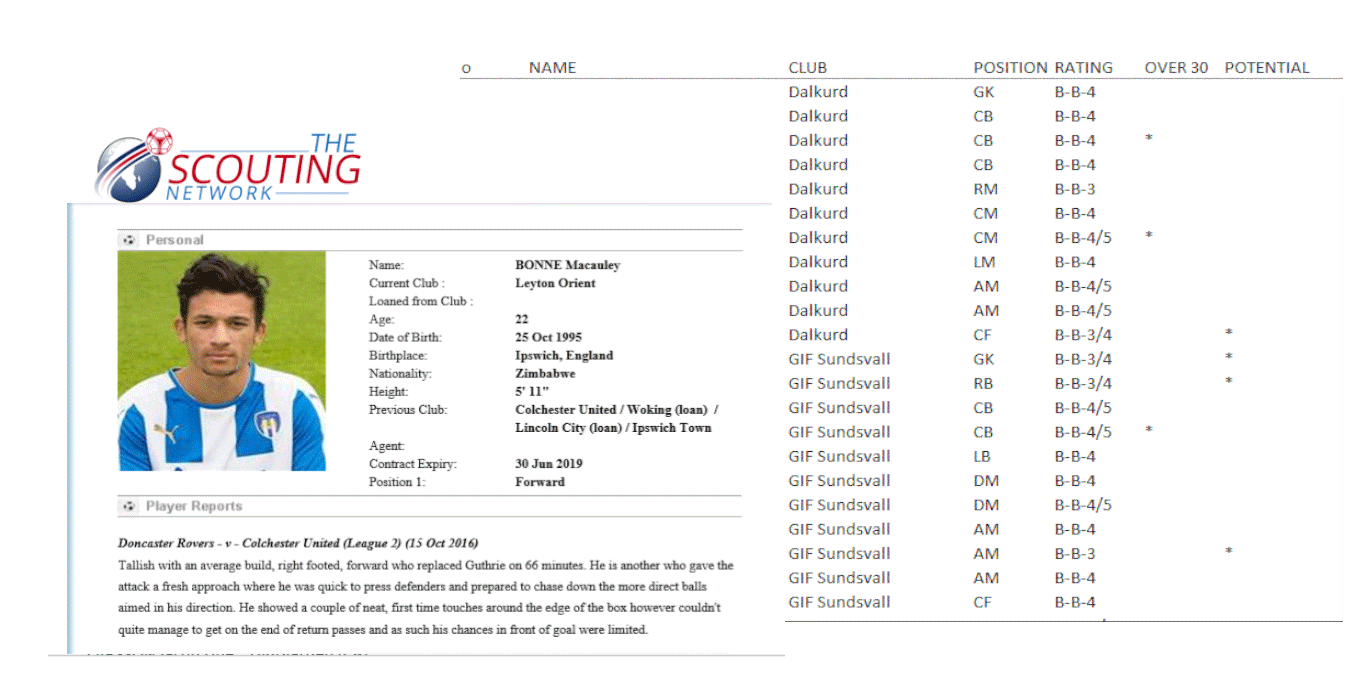Click the Potential asterisk in GIF Sundsvall AM row
This screenshot has width=1359, height=700.
tap(1228, 552)
